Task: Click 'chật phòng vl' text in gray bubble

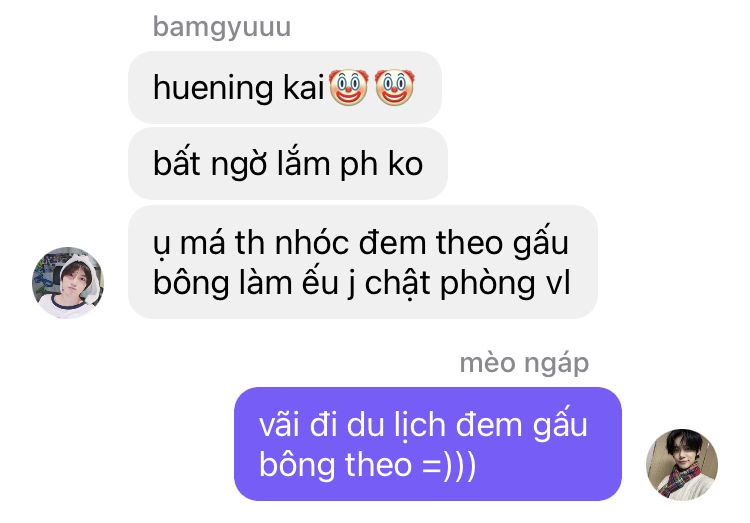Action: [467, 283]
